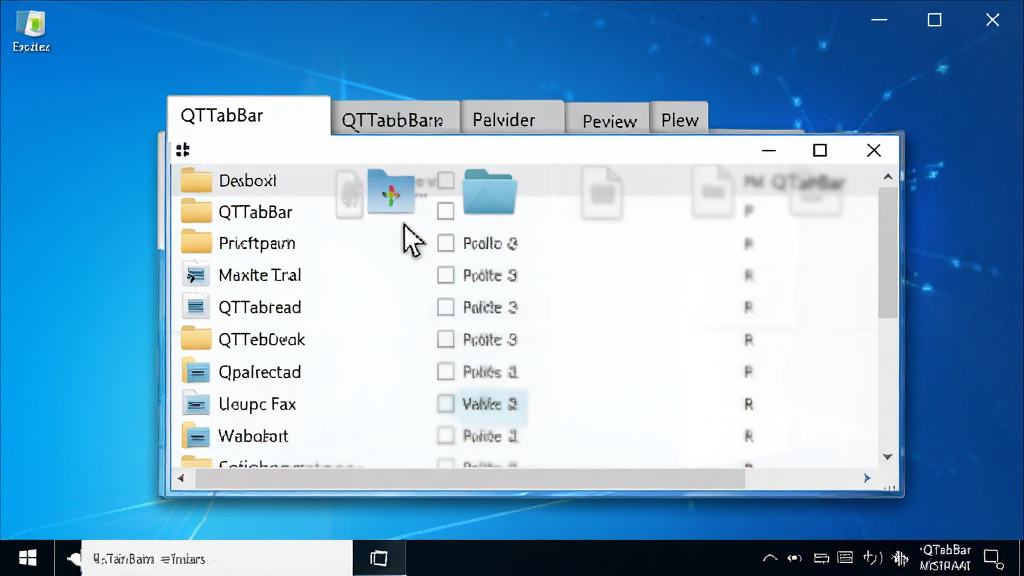
Task: Select the QTTebOeok row name
Action: [262, 340]
